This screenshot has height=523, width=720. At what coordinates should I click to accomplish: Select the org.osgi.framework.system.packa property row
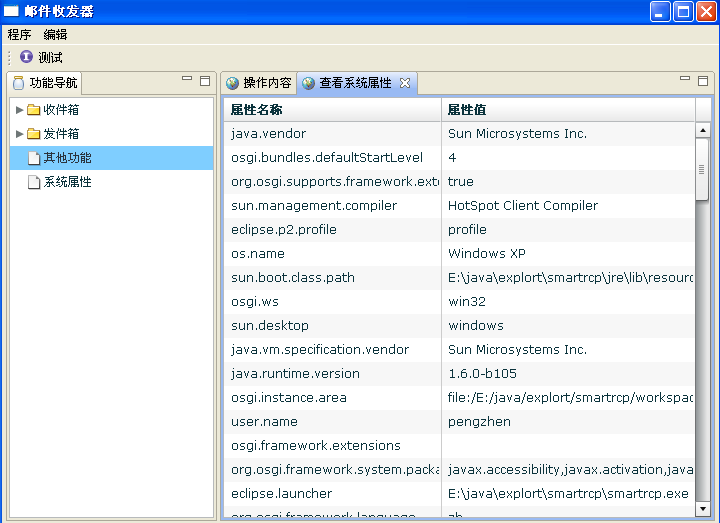(x=459, y=470)
